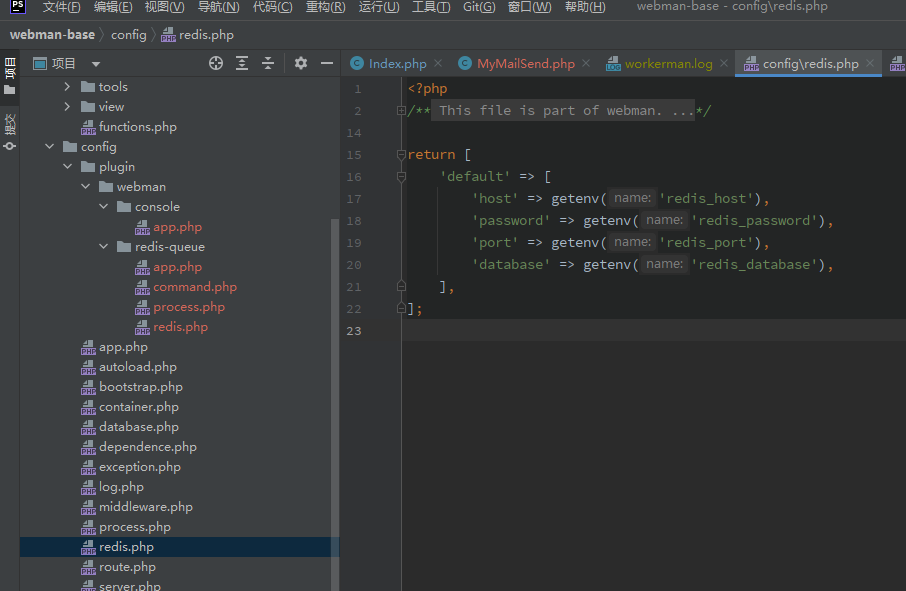The width and height of the screenshot is (906, 591).
Task: Toggle the project tool window sidebar button
Action: tap(10, 76)
